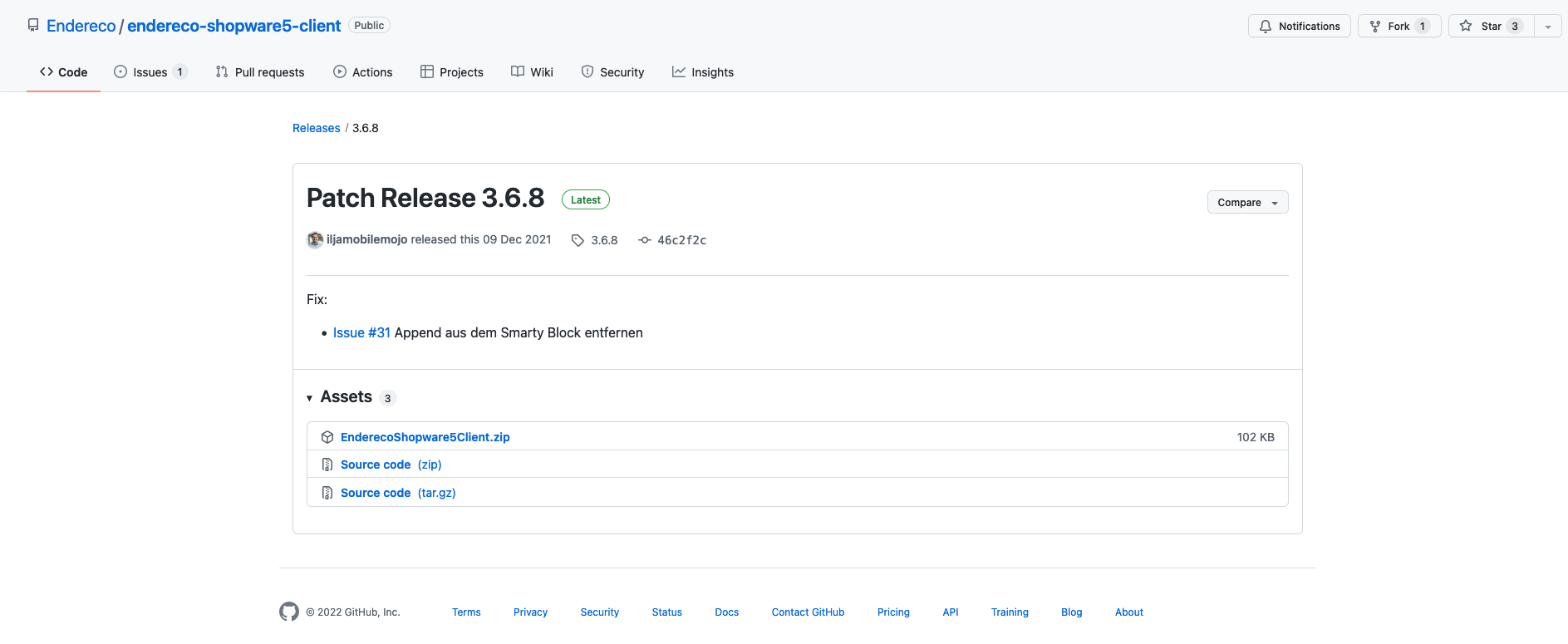Viewport: 1568px width, 644px height.
Task: Open the Training footer link
Action: 1010,612
